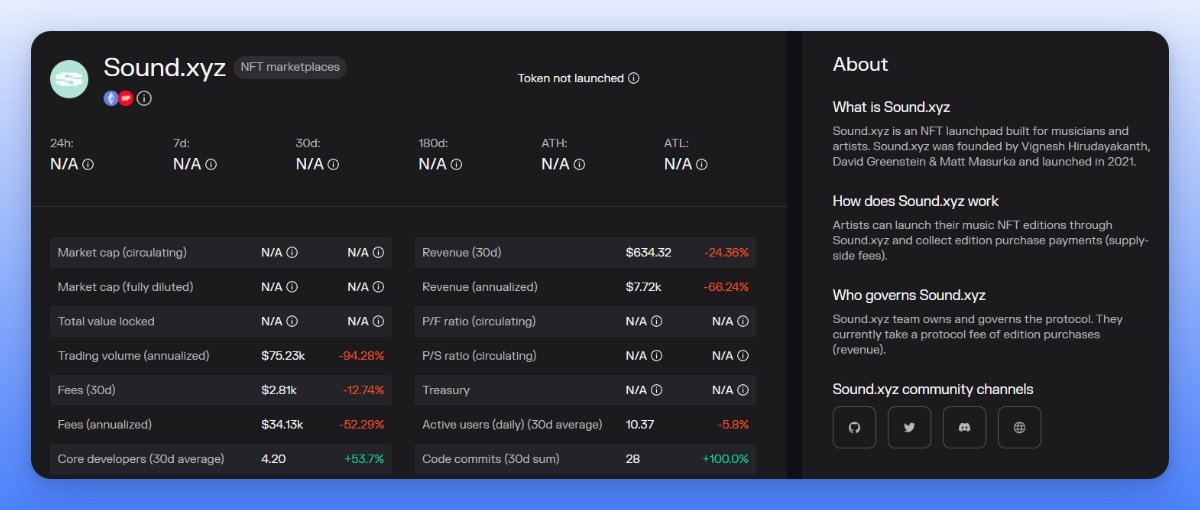1200x510 pixels.
Task: Click the Sound.xyz community channels heading
Action: pyautogui.click(x=933, y=389)
